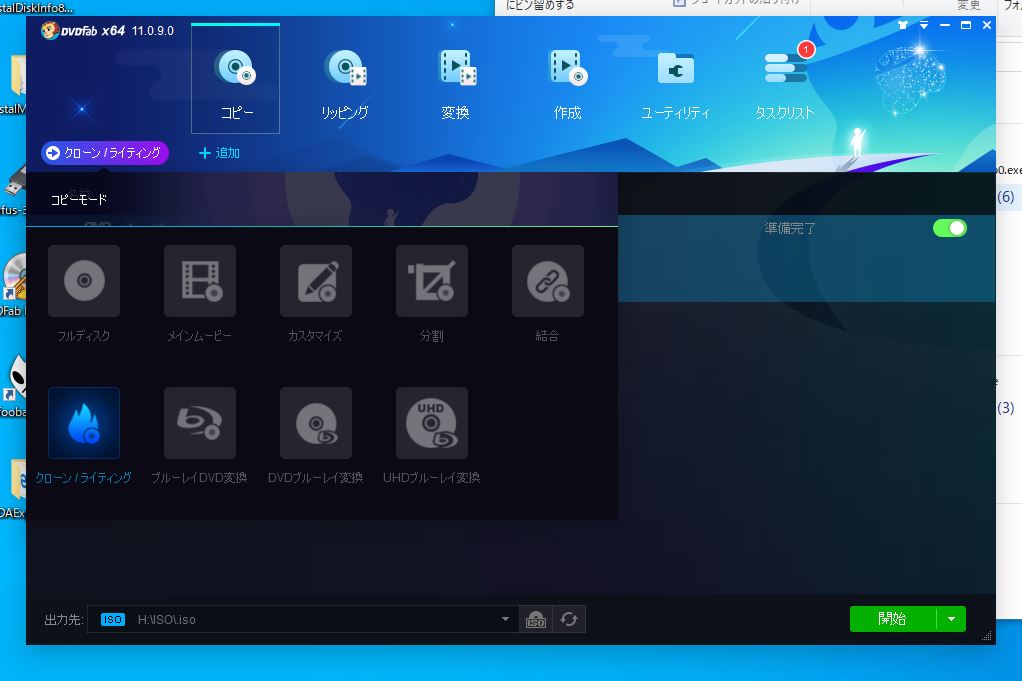1022x681 pixels.
Task: Choose the 分割 (Split) copy mode icon
Action: coord(432,281)
